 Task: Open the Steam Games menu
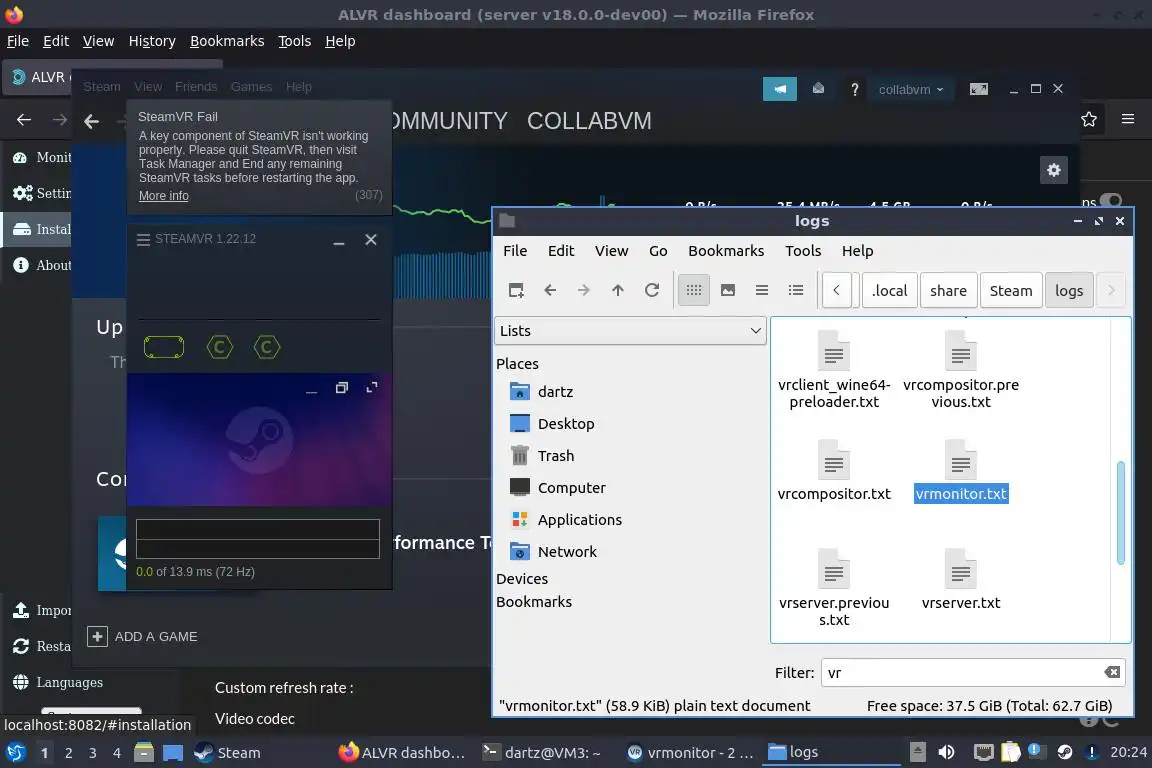251,87
